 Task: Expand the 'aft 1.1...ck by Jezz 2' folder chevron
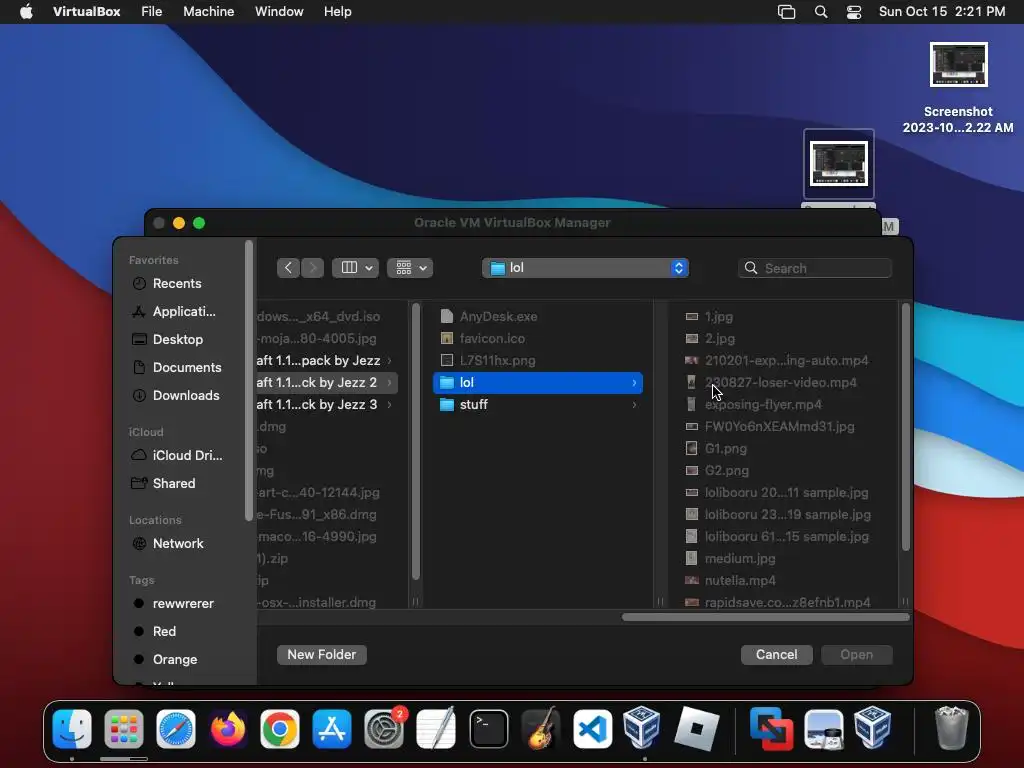pos(390,383)
